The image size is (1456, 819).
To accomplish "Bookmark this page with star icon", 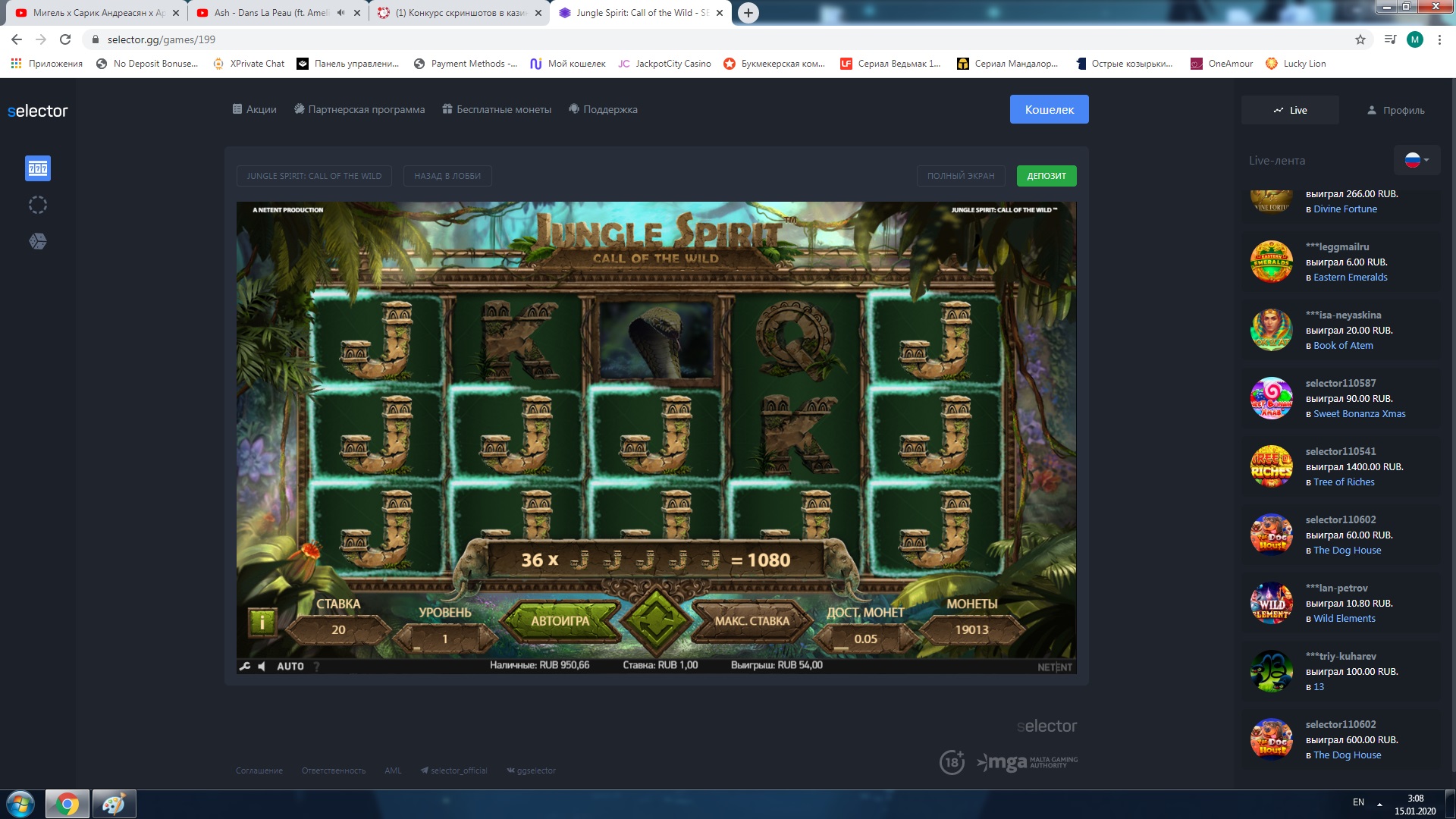I will point(1360,39).
